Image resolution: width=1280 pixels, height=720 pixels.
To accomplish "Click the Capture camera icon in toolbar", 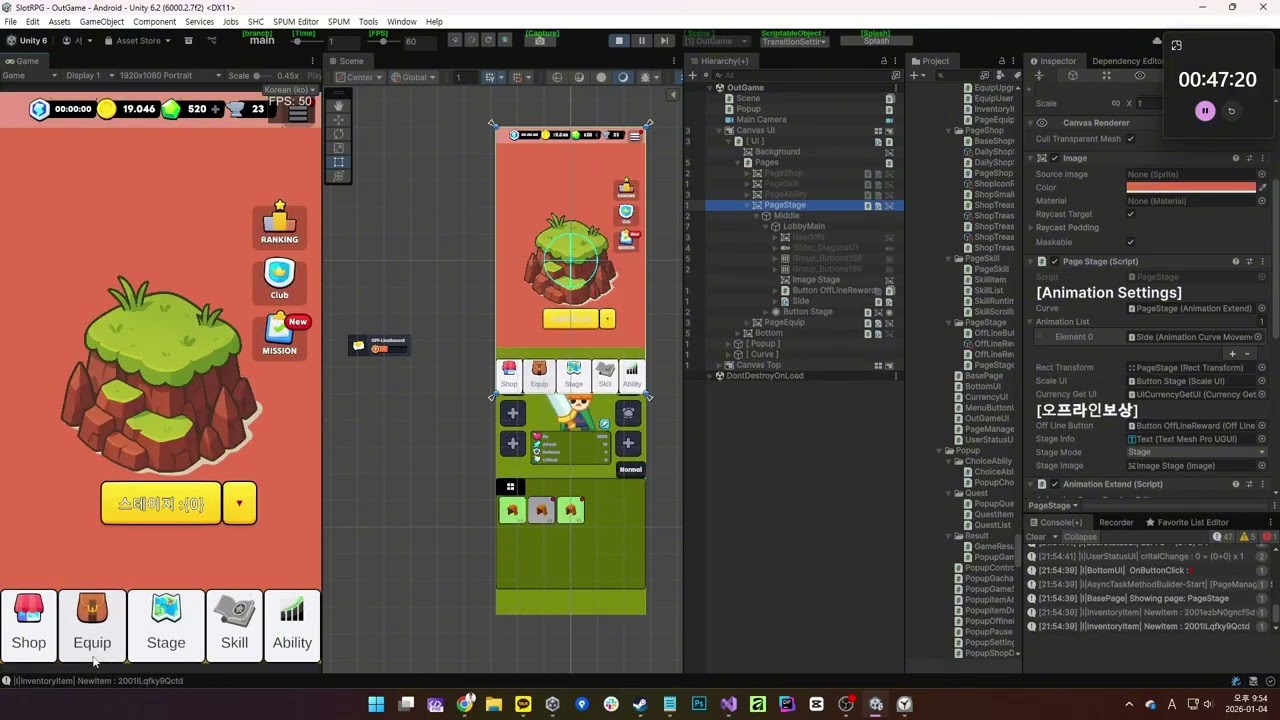I will [540, 41].
